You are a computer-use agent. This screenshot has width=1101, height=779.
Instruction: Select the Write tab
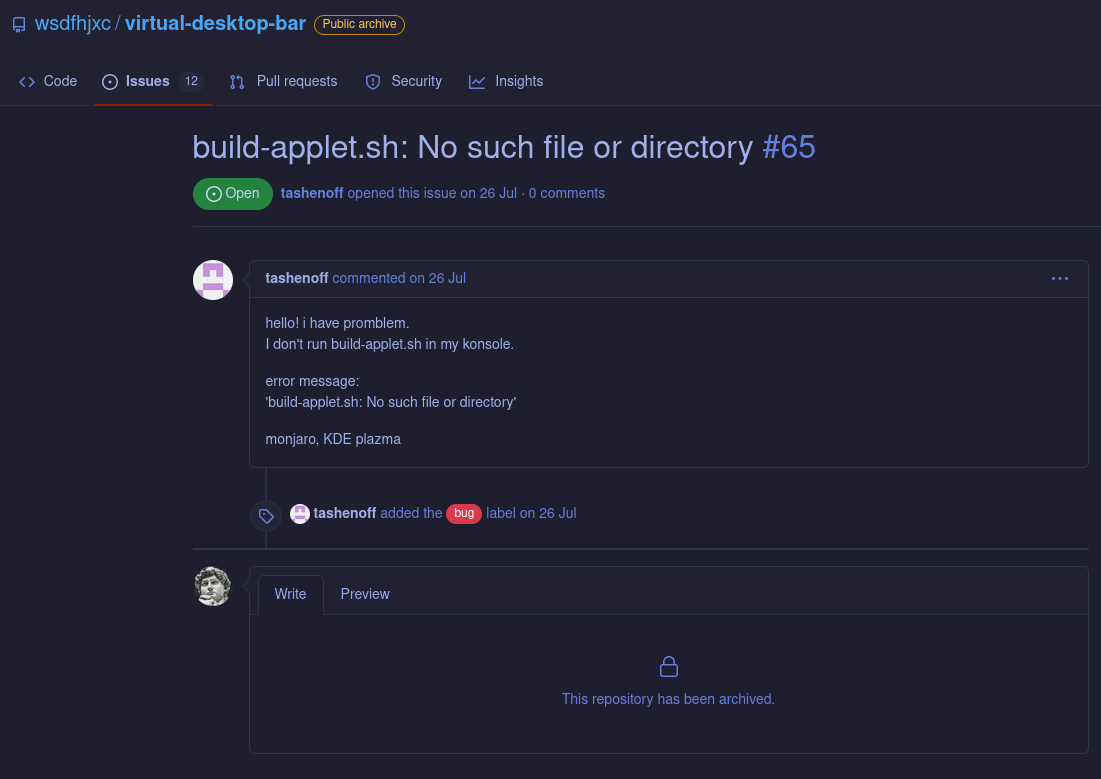coord(291,594)
